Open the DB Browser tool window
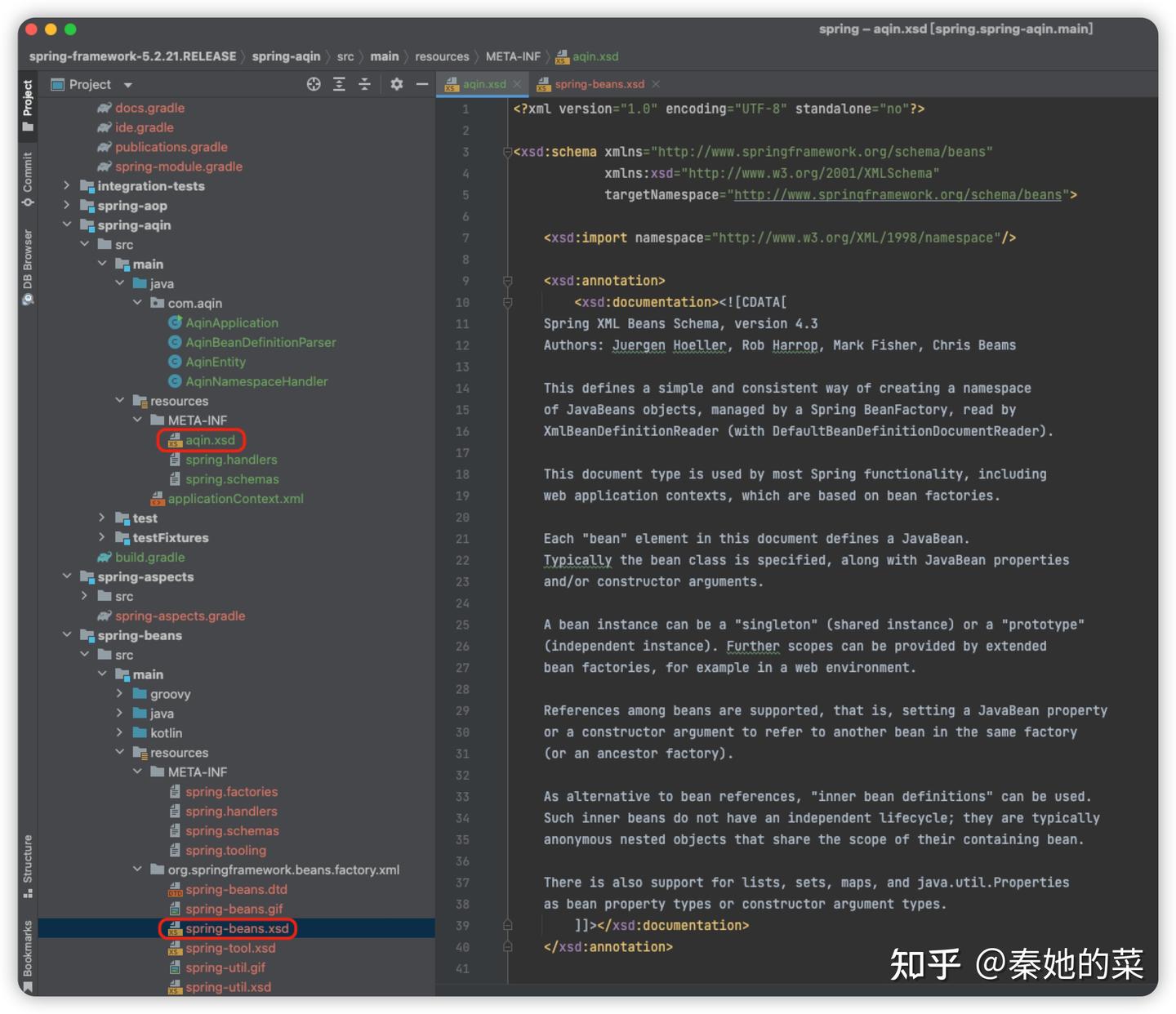The height and width of the screenshot is (1014, 1176). (x=28, y=267)
